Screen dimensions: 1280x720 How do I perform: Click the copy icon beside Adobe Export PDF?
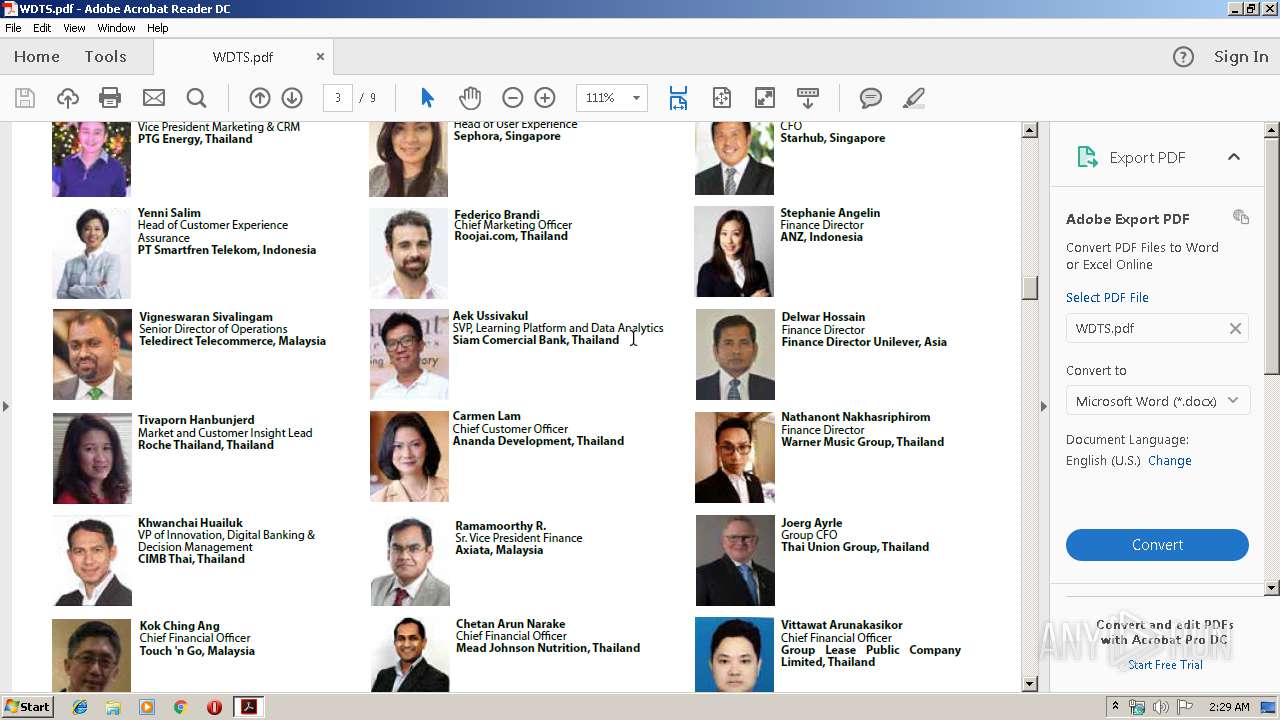point(1241,217)
